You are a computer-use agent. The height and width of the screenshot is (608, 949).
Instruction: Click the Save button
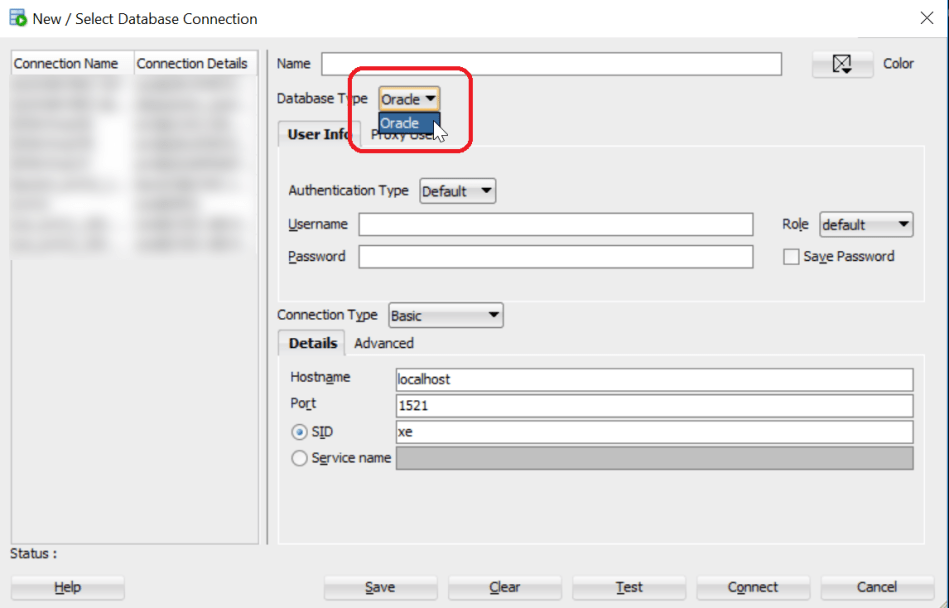(380, 587)
